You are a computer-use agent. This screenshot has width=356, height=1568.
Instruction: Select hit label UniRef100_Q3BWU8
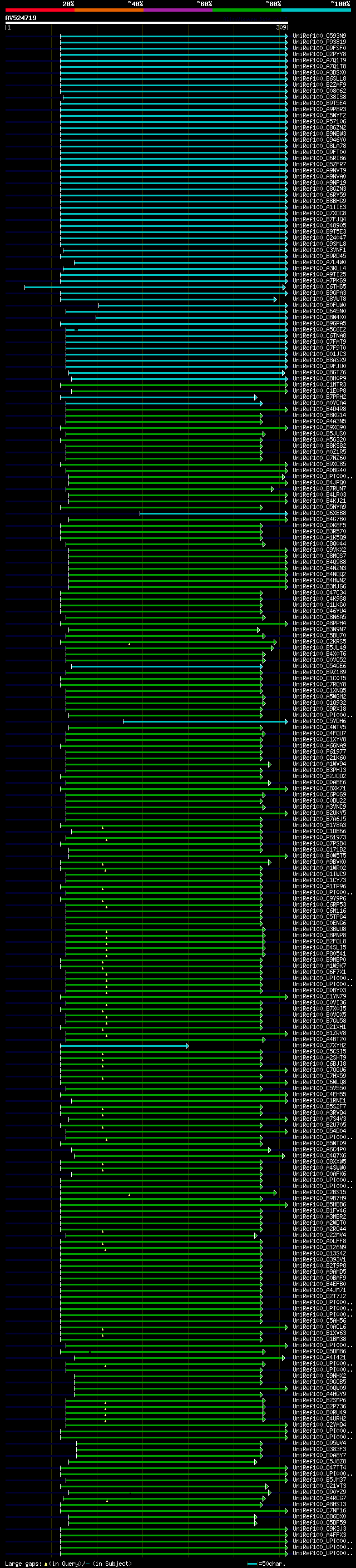click(x=319, y=929)
